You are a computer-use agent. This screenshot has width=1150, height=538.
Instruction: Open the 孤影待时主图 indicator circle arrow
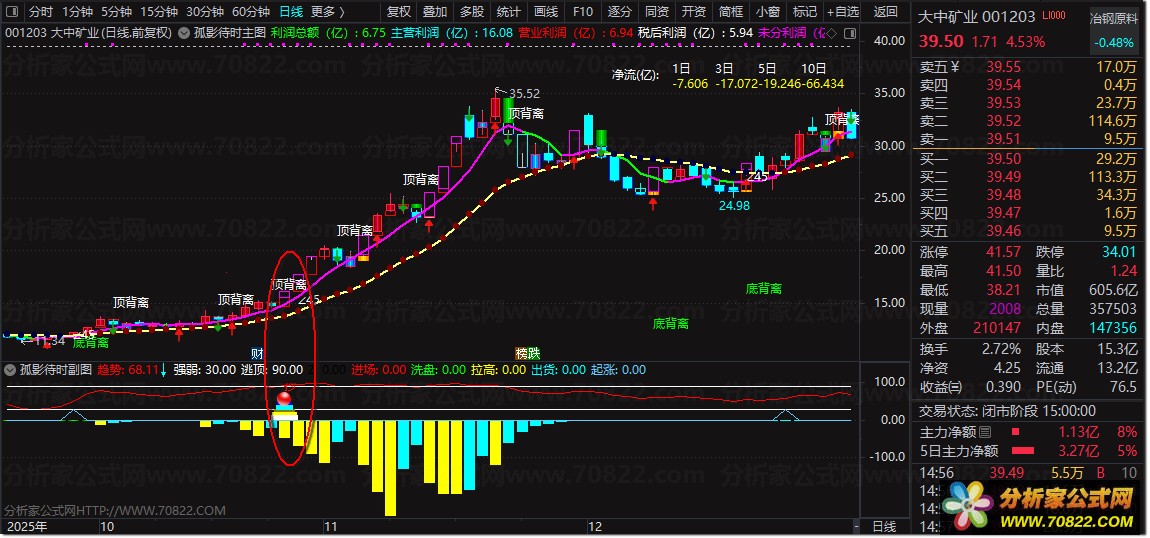point(184,33)
